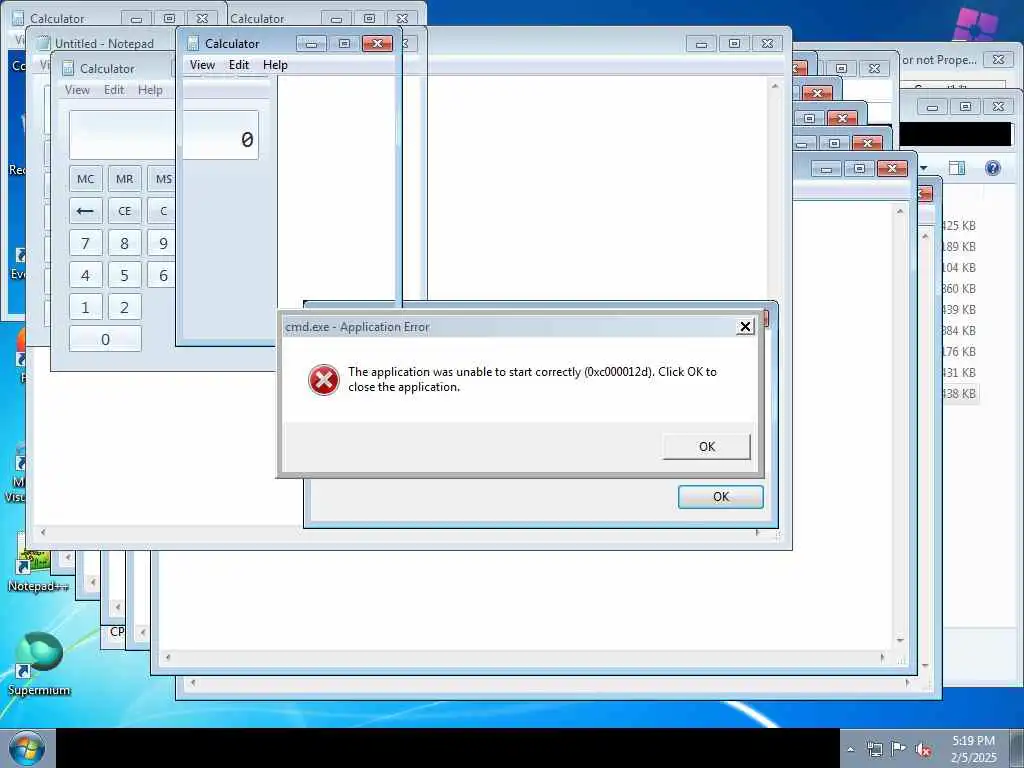The width and height of the screenshot is (1024, 768).
Task: Click the MR memory recall button
Action: [x=125, y=179]
